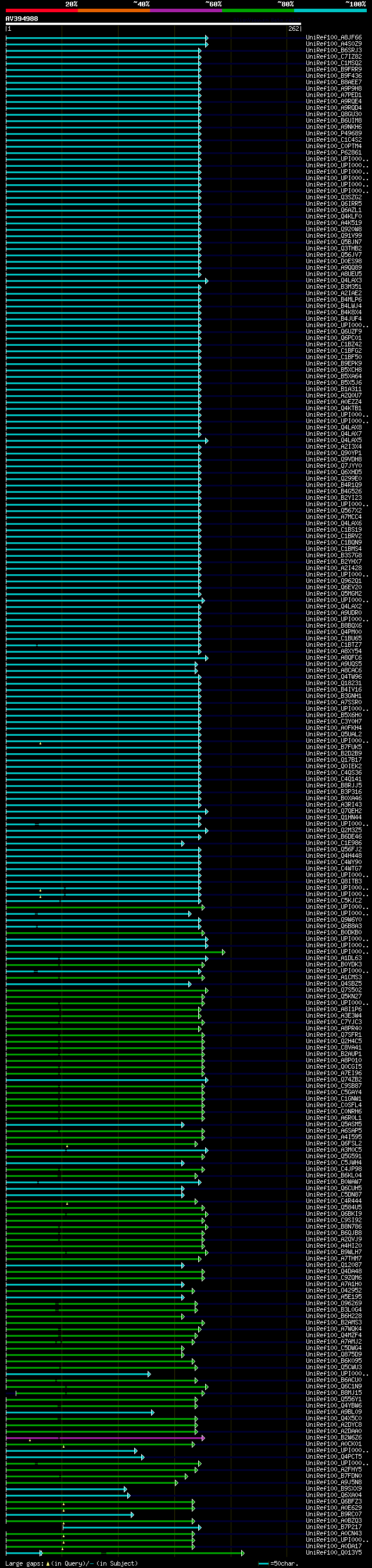The height and width of the screenshot is (1568, 372).
Task: Select hit label UniRef100_C7IZ82
Action: point(334,56)
